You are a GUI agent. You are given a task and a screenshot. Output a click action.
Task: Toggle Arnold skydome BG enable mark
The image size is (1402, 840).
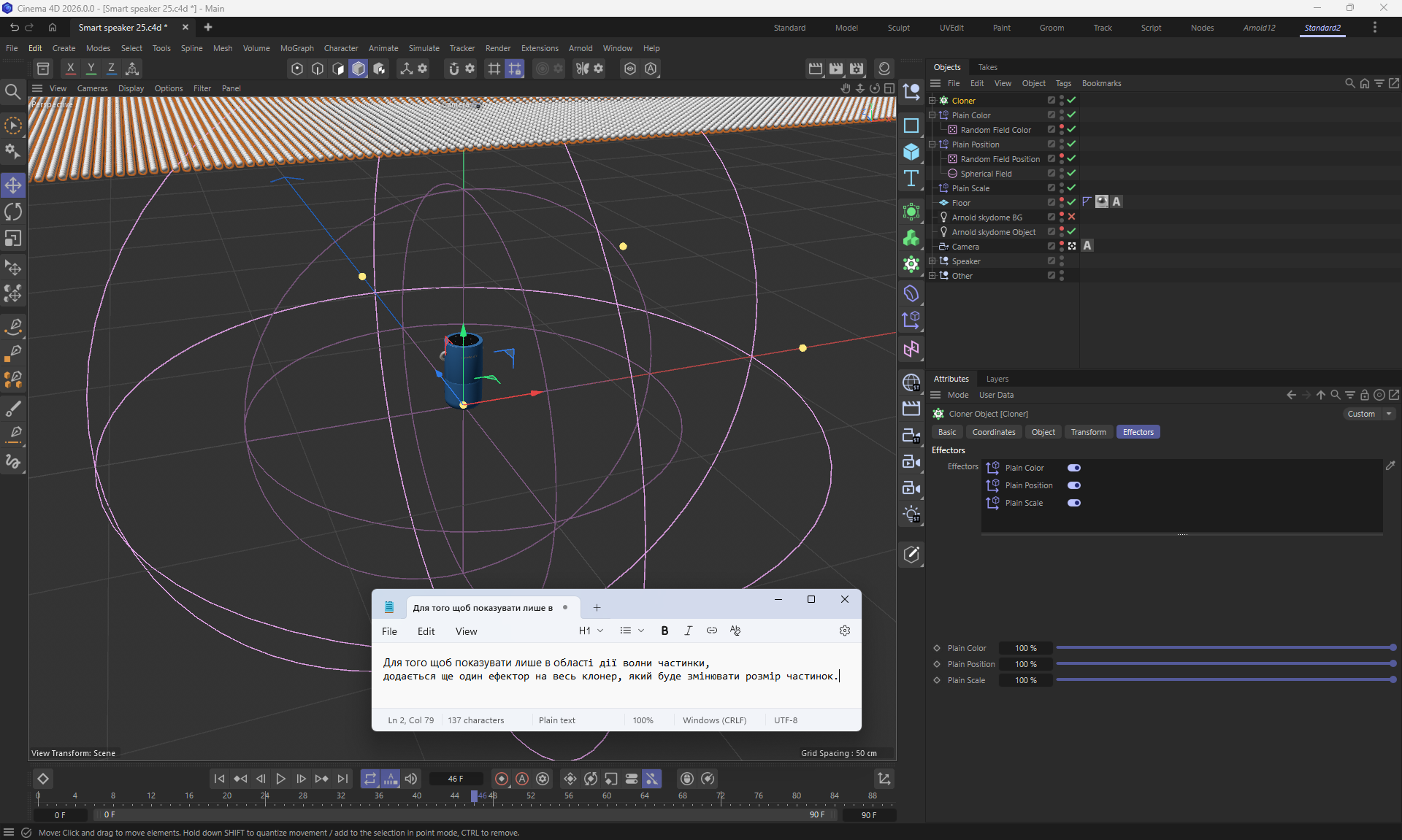click(1071, 217)
